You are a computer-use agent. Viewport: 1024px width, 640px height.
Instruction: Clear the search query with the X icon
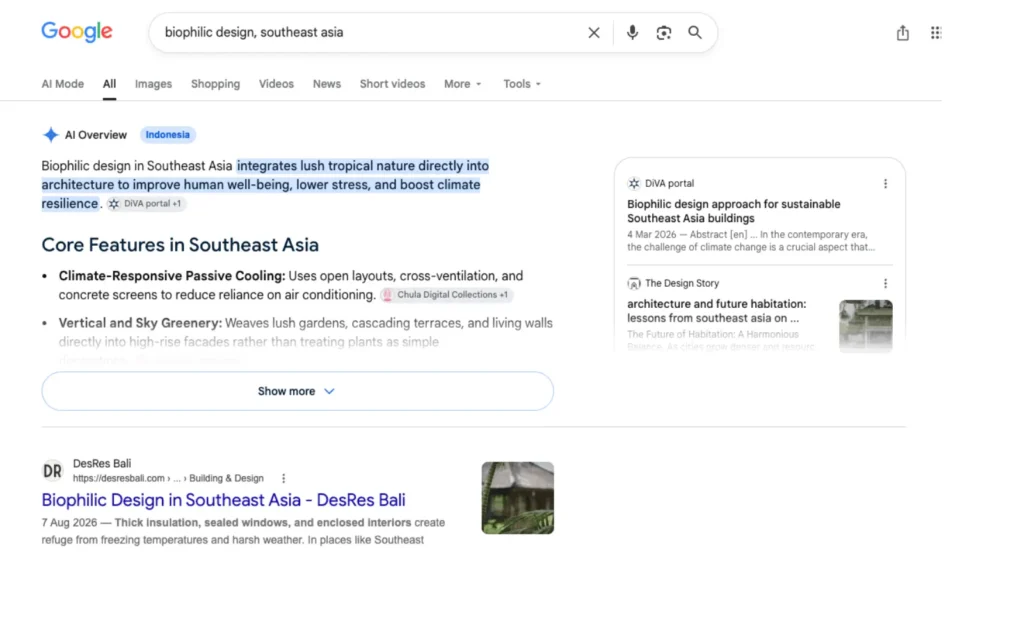pyautogui.click(x=593, y=33)
